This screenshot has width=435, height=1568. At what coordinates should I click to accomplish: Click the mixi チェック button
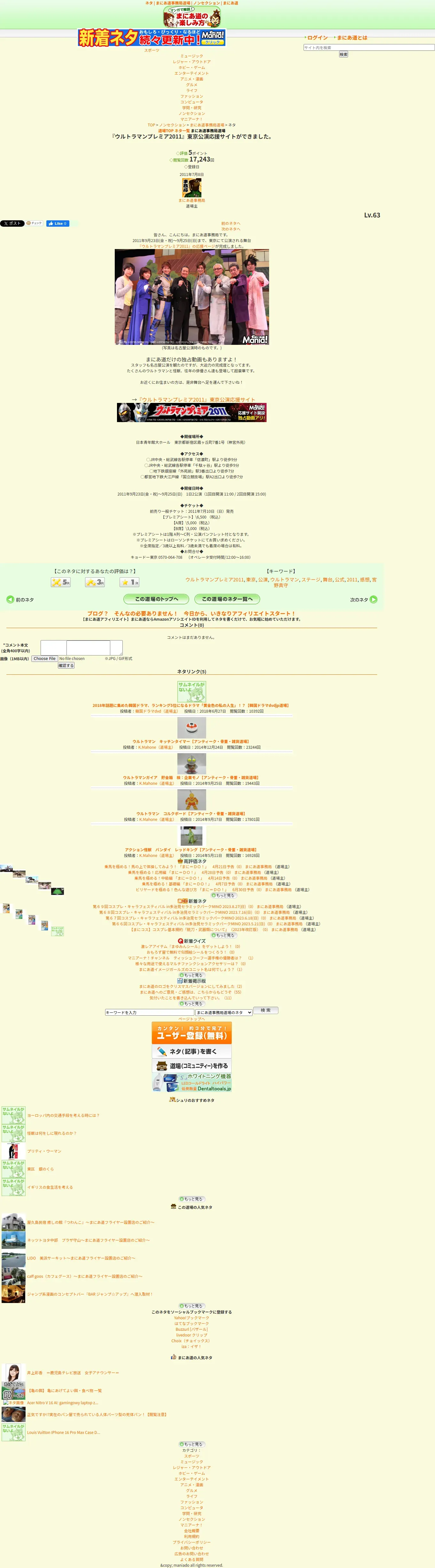pyautogui.click(x=34, y=223)
